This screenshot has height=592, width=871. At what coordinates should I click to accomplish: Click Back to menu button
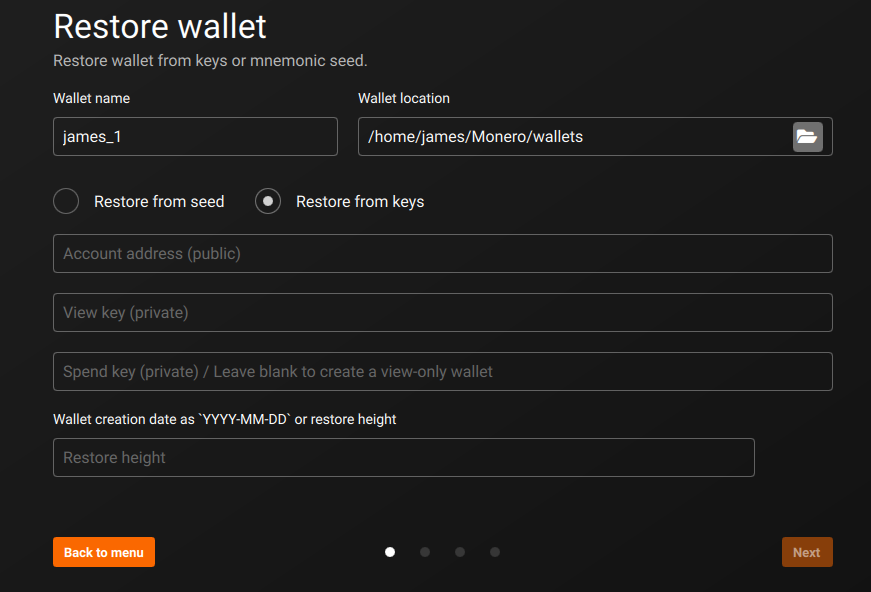coord(104,552)
